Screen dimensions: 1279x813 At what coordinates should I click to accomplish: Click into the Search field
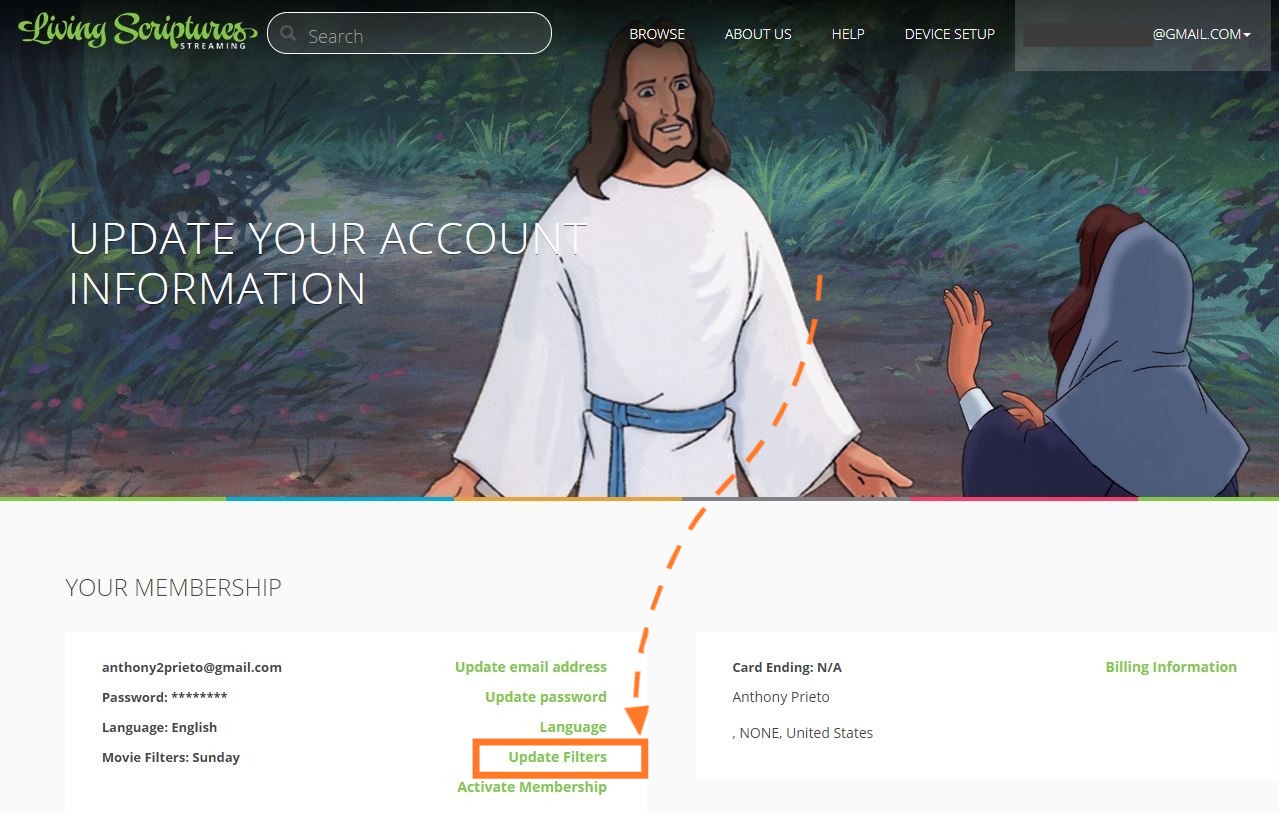click(x=409, y=33)
